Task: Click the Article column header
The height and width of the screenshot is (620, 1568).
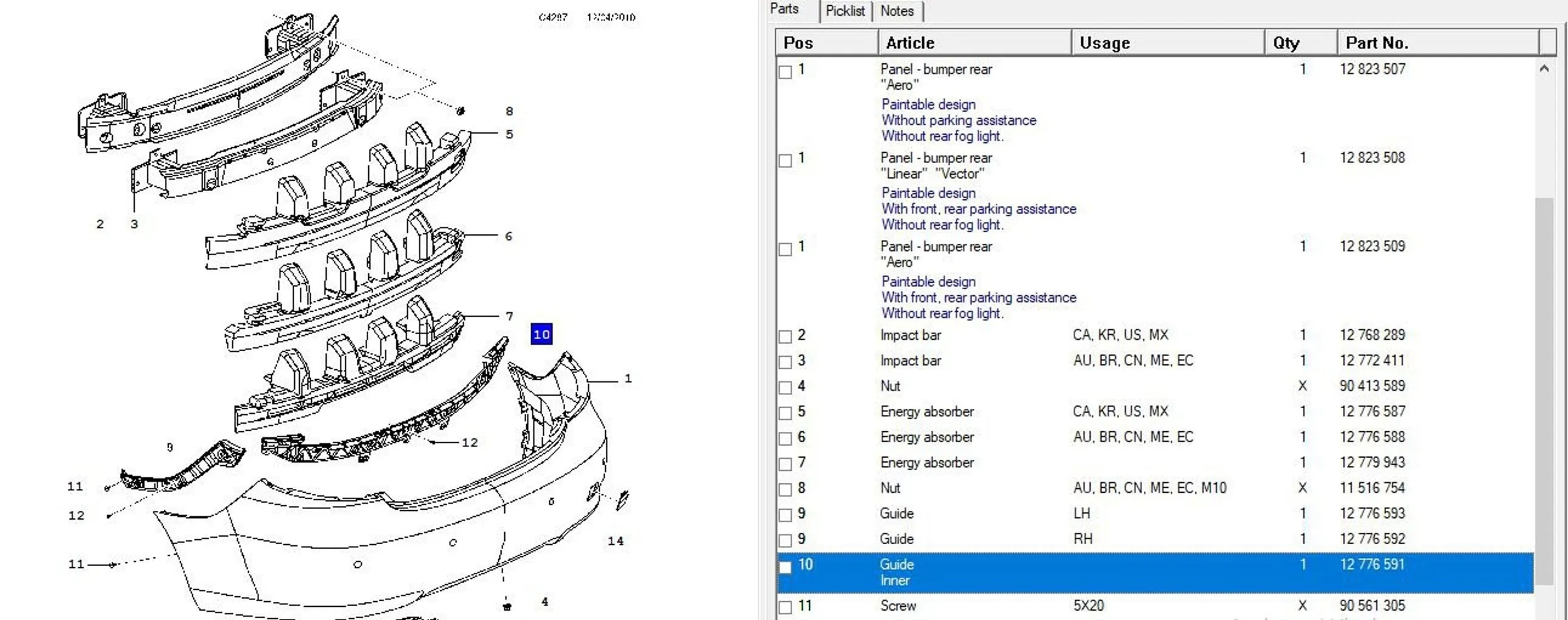Action: click(974, 43)
